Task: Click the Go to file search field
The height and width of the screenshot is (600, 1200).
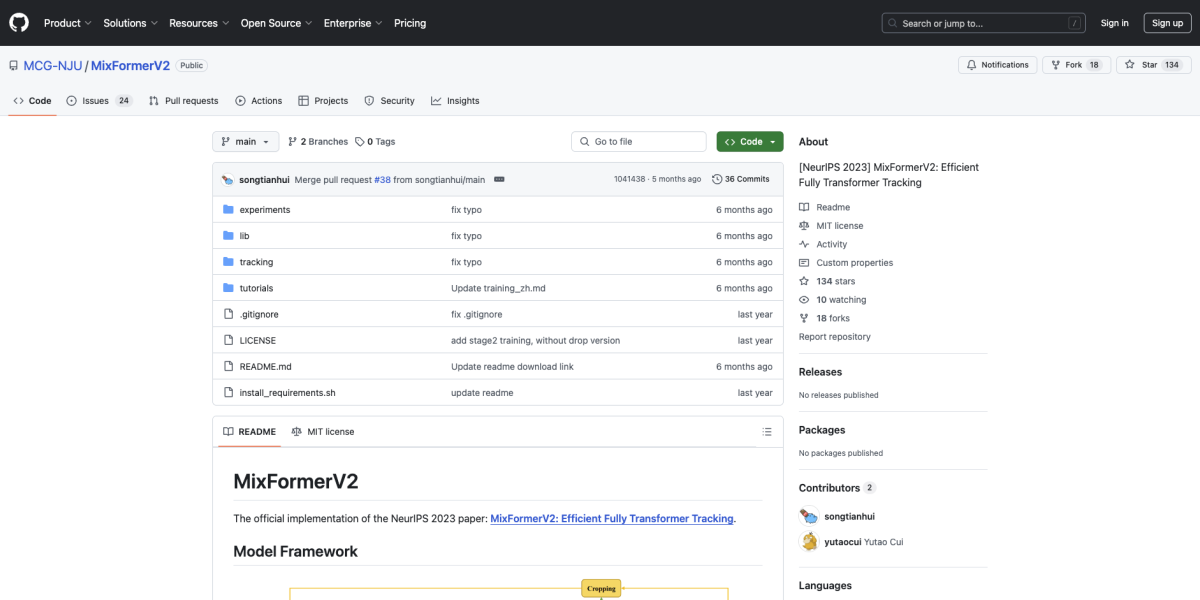Action: (x=638, y=141)
